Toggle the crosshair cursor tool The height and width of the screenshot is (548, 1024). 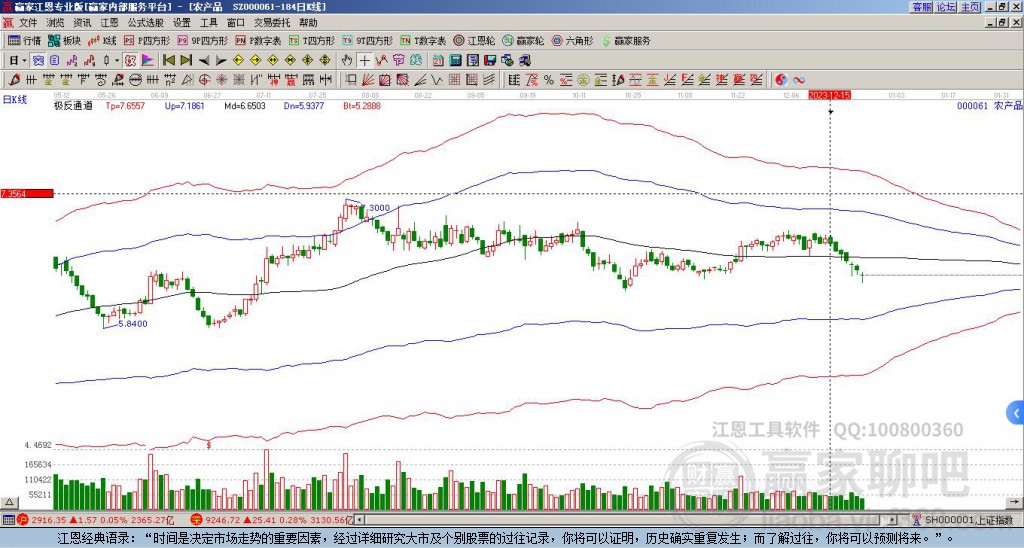[x=364, y=60]
